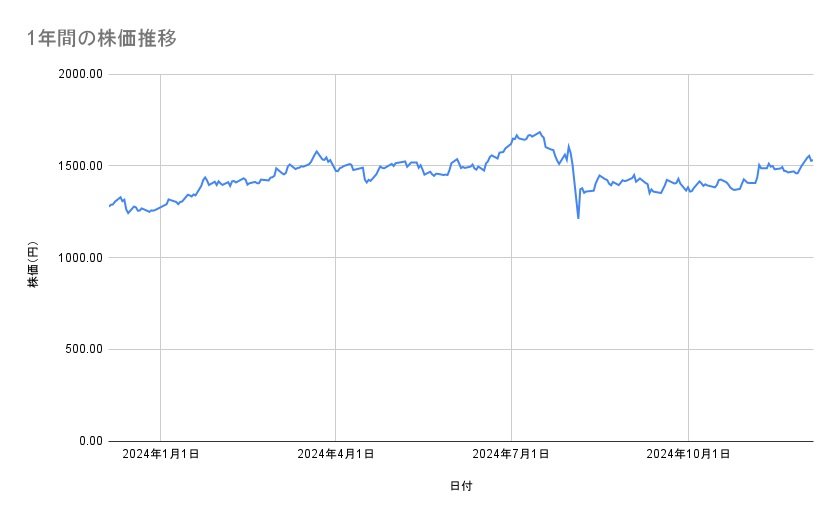Select the rightmost end point of the line
Viewport: 839px width, 519px height.
[812, 160]
